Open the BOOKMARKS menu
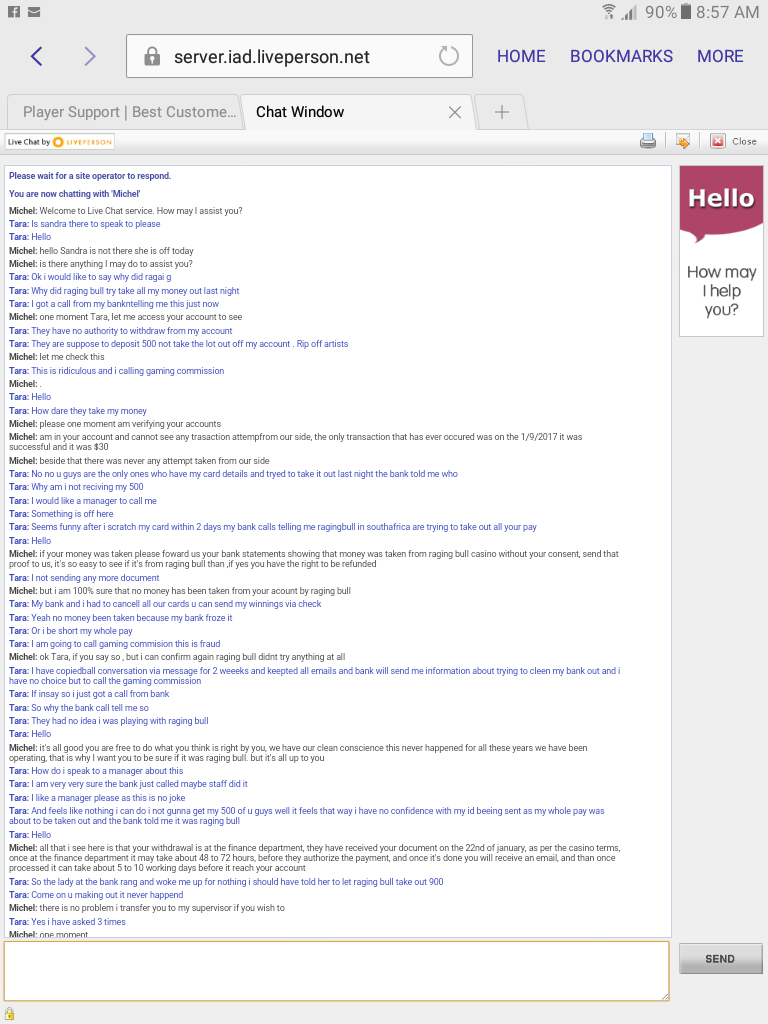This screenshot has height=1024, width=768. [621, 56]
